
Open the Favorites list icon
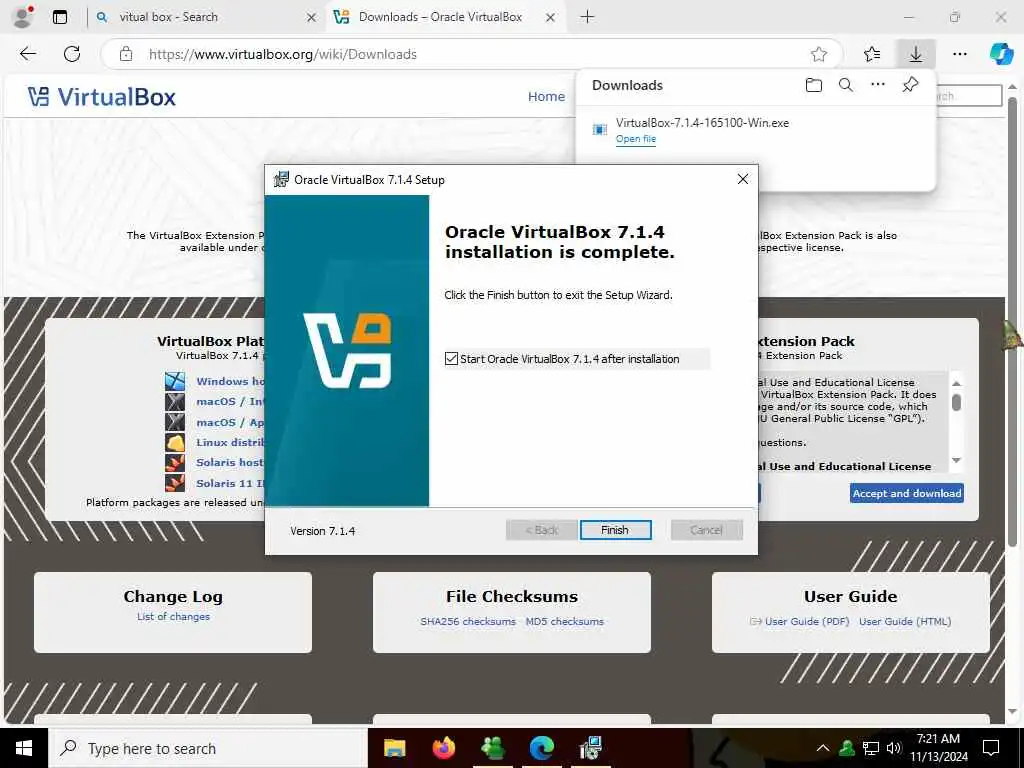tap(872, 54)
